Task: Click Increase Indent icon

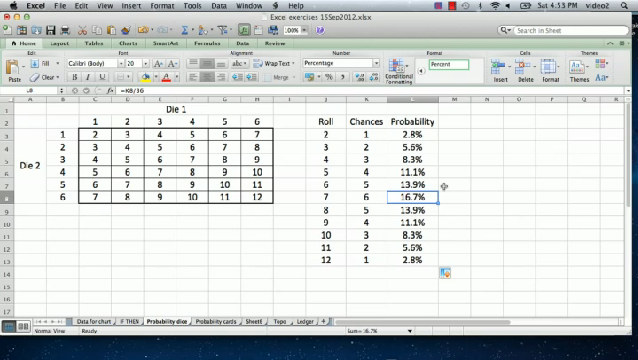Action: coord(251,77)
